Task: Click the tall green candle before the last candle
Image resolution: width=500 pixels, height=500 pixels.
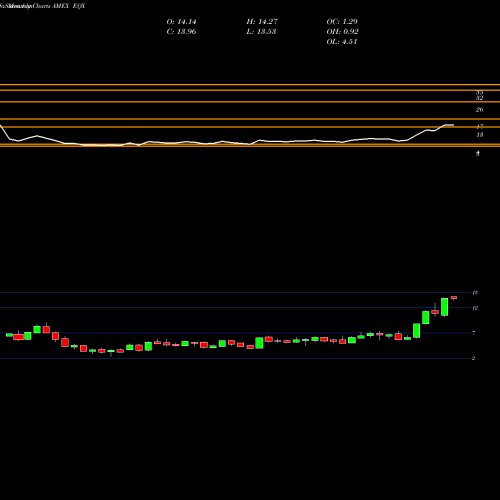Action: pyautogui.click(x=444, y=307)
